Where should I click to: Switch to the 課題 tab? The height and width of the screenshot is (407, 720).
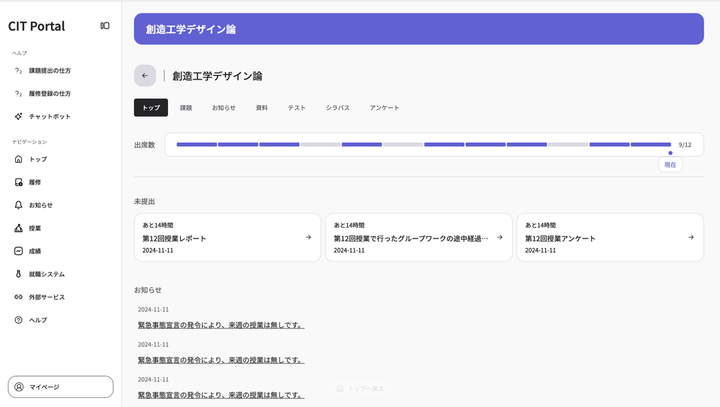pos(186,107)
